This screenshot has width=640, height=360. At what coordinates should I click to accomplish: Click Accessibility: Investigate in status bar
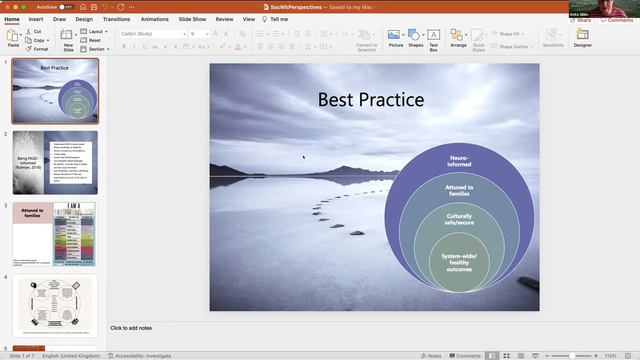[140, 356]
